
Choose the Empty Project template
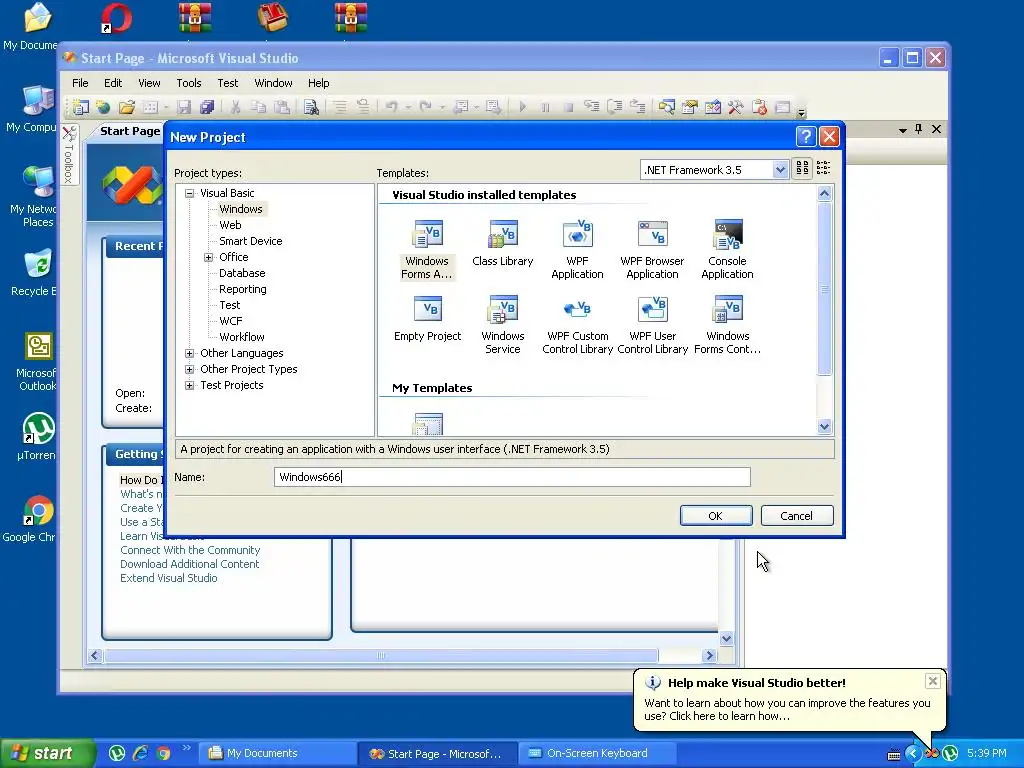pyautogui.click(x=427, y=319)
